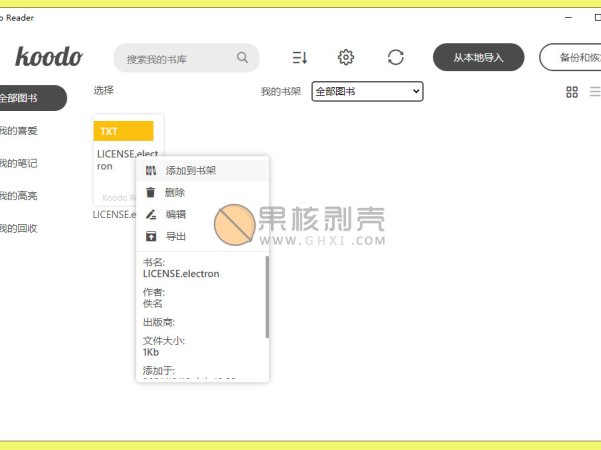Open 我的笔记 in the sidebar
This screenshot has height=450, width=601.
click(18, 164)
